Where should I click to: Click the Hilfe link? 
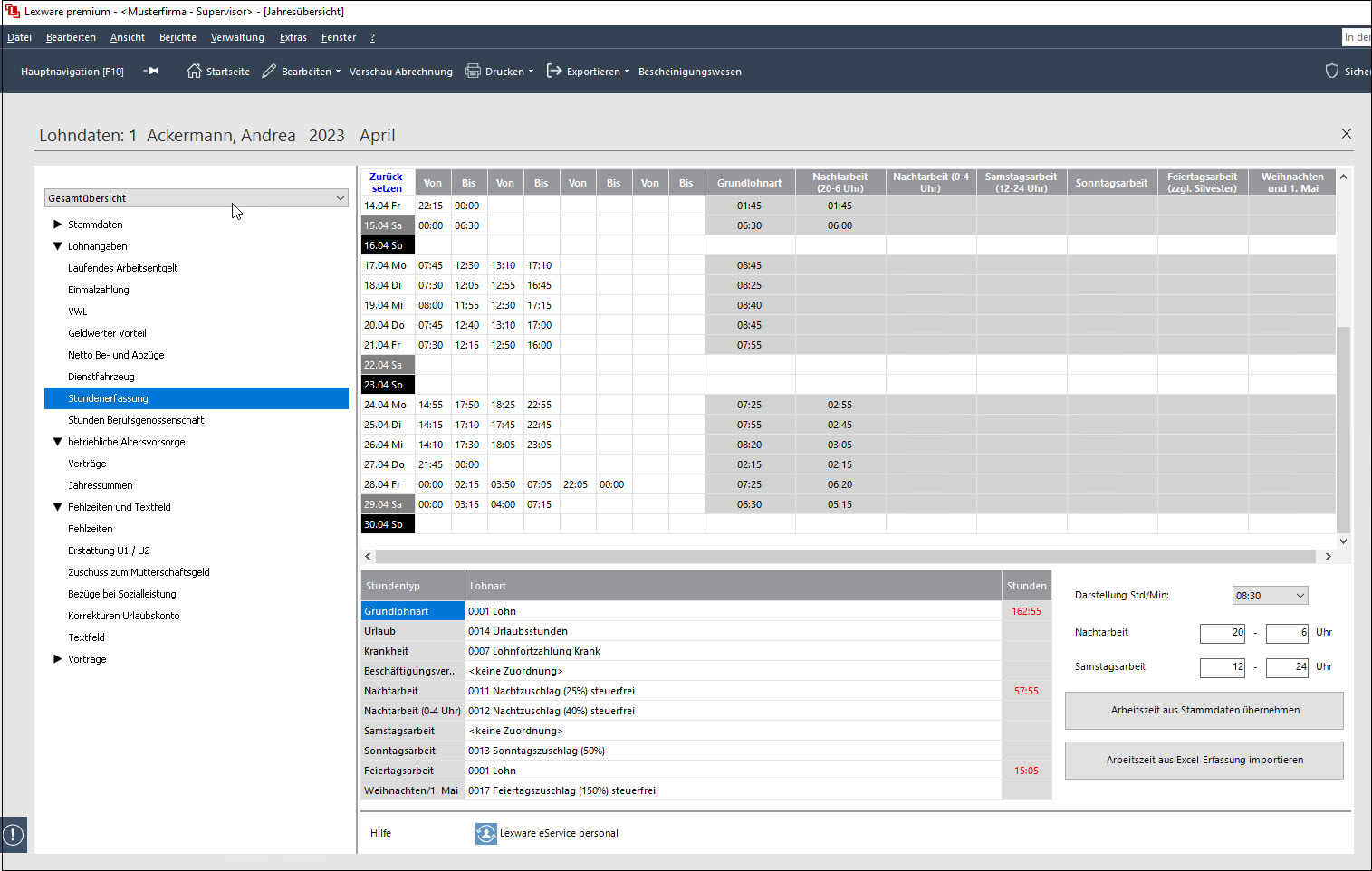(380, 833)
